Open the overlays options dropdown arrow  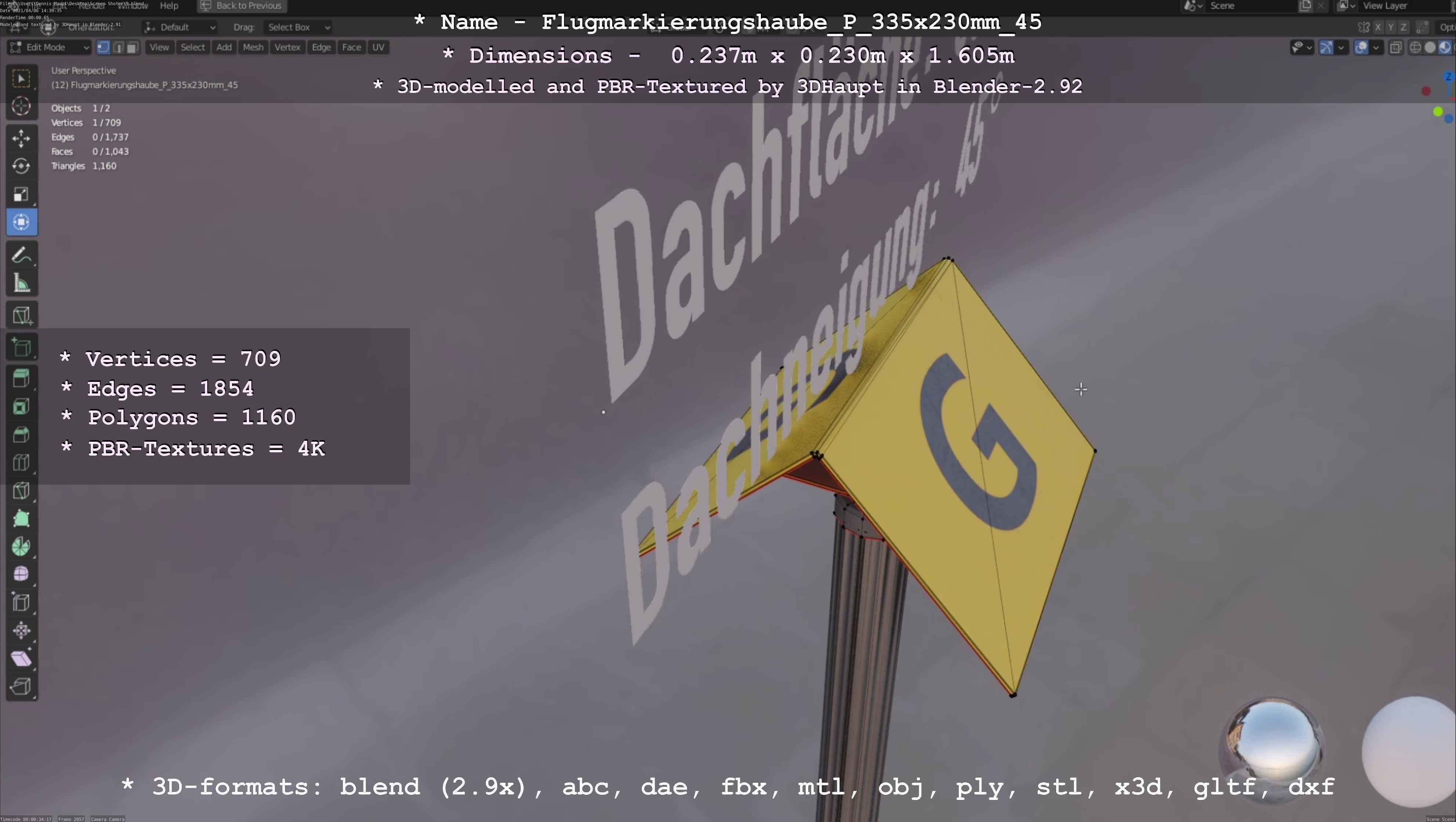pyautogui.click(x=1376, y=47)
